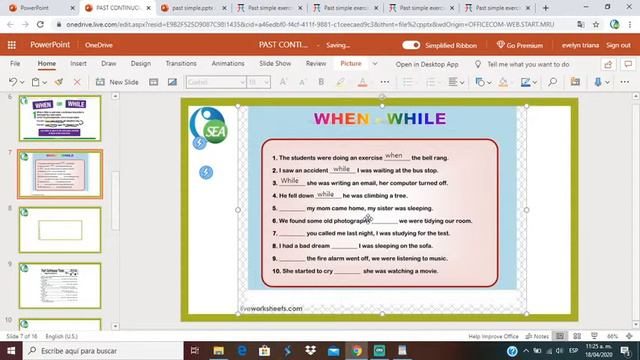Click the red Delete X icon

[x=77, y=82]
